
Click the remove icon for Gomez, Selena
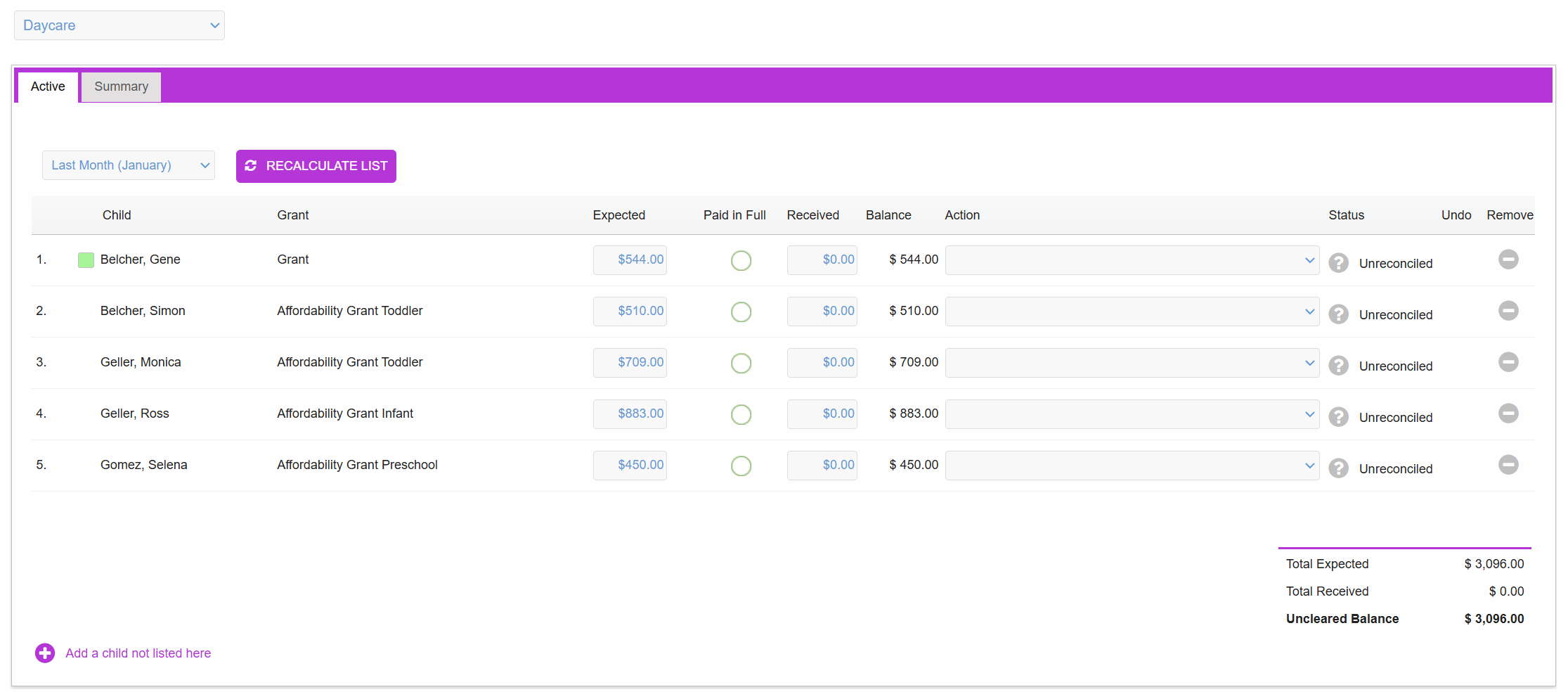click(x=1508, y=465)
